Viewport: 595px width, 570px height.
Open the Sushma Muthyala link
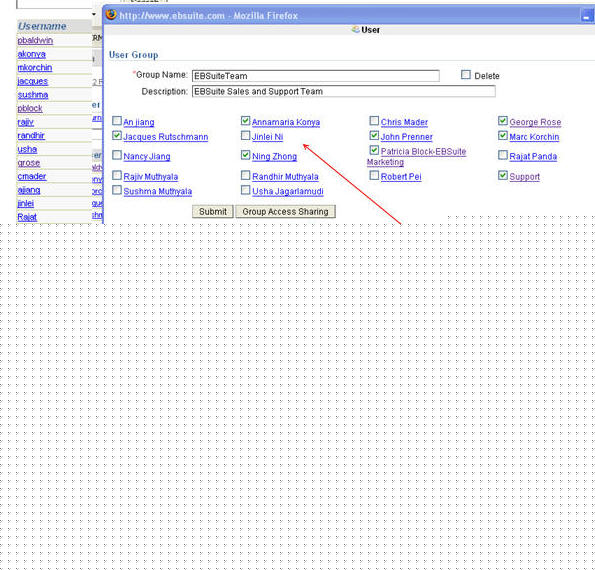point(157,192)
